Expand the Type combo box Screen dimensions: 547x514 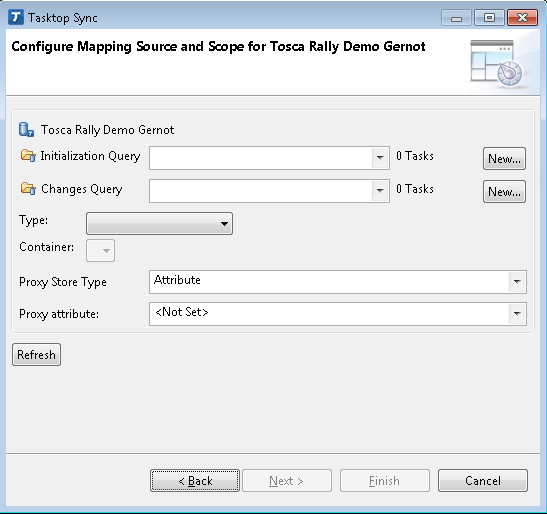159,223
